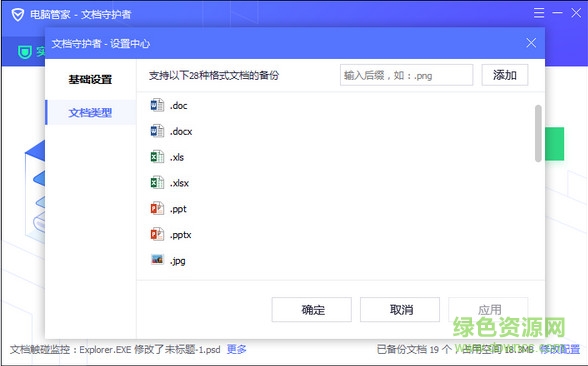The width and height of the screenshot is (588, 366).
Task: Click the green button in the main window
Action: click(x=554, y=144)
